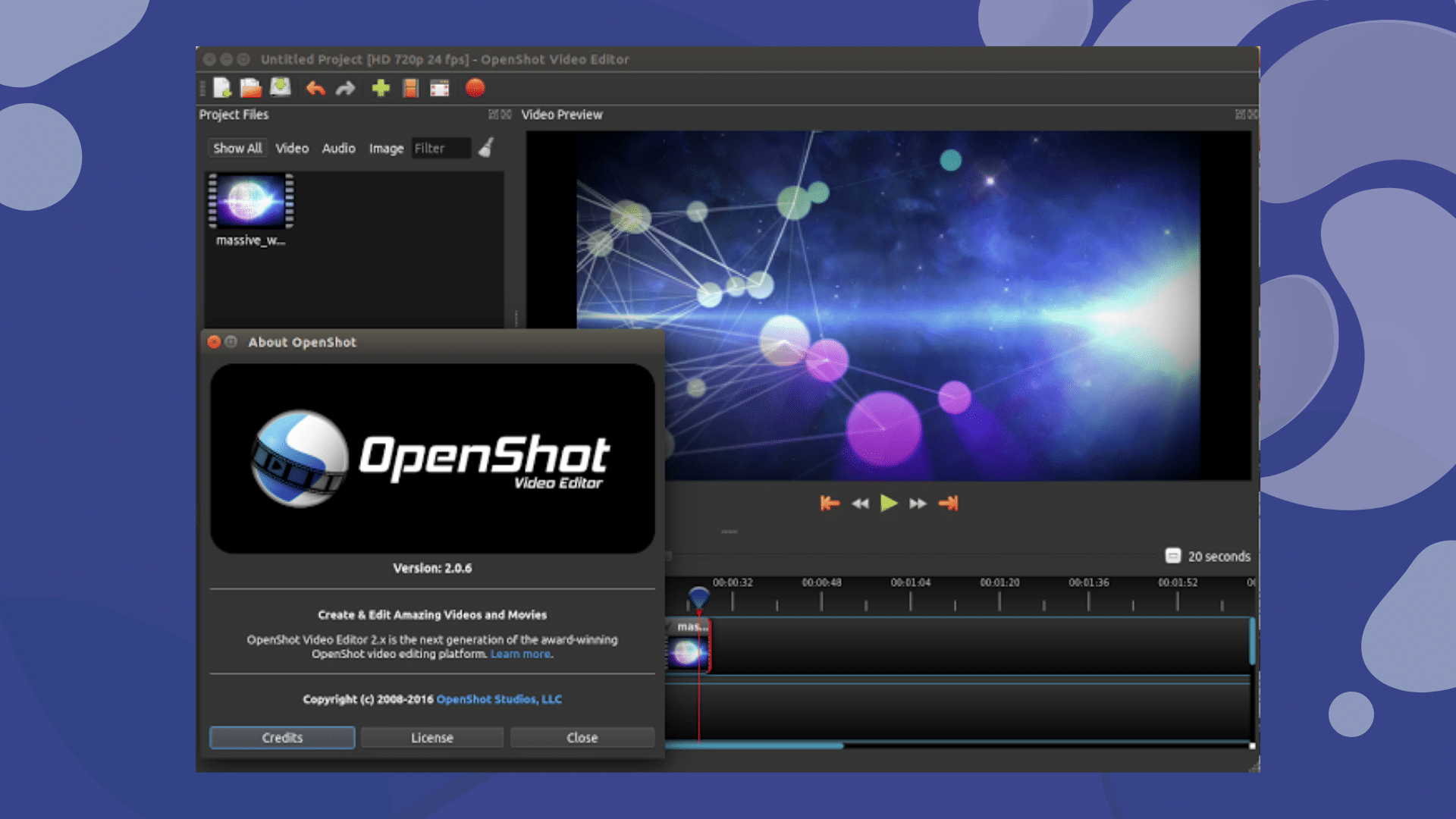
Task: Rewind the video preview
Action: click(860, 504)
